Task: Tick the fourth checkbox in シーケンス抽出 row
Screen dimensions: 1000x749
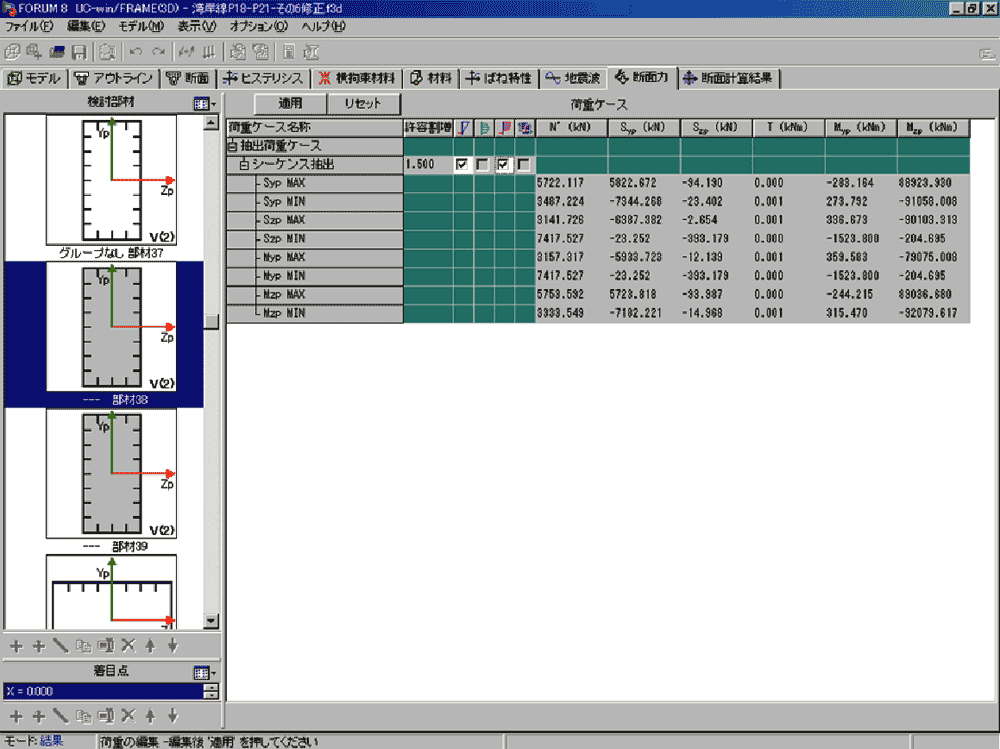Action: (x=524, y=164)
